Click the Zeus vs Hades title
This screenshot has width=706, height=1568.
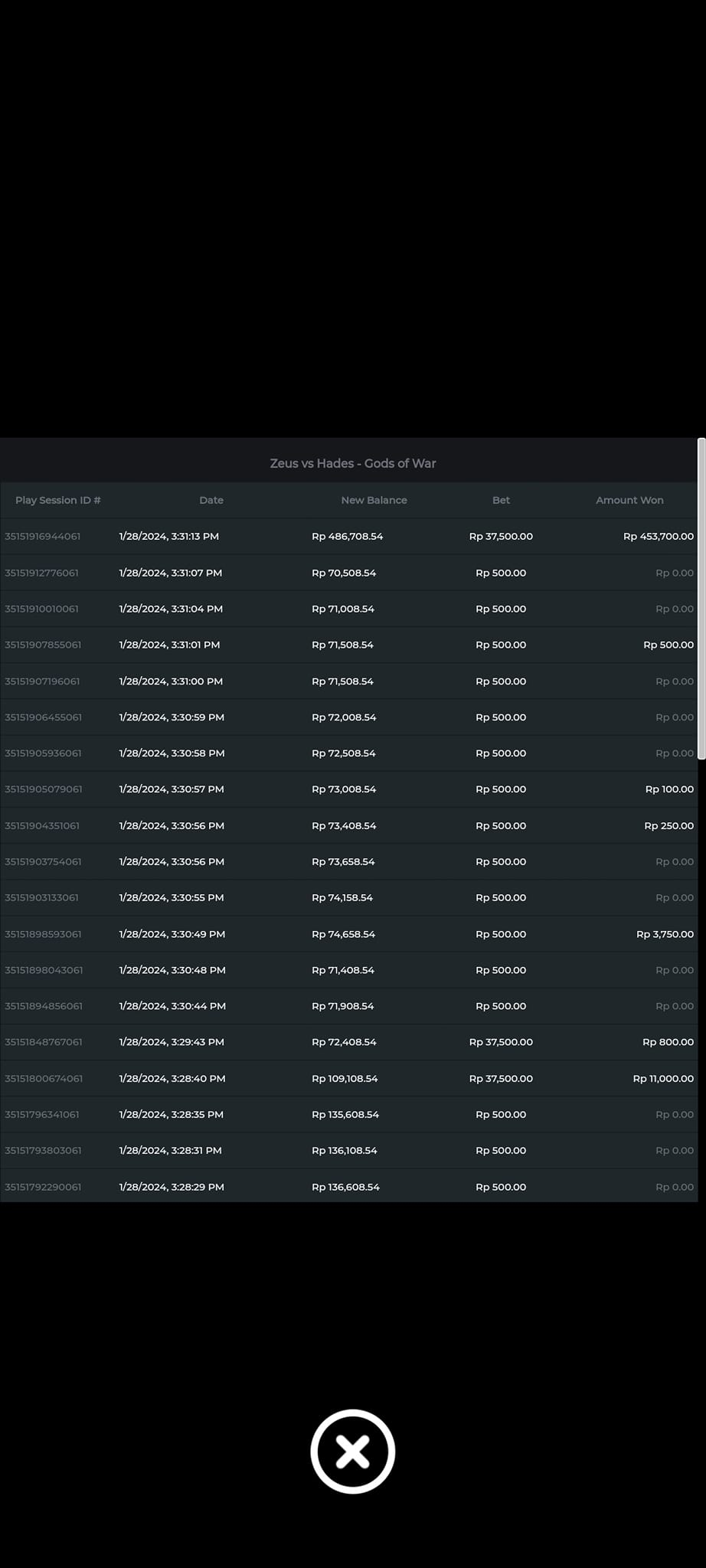click(x=352, y=463)
